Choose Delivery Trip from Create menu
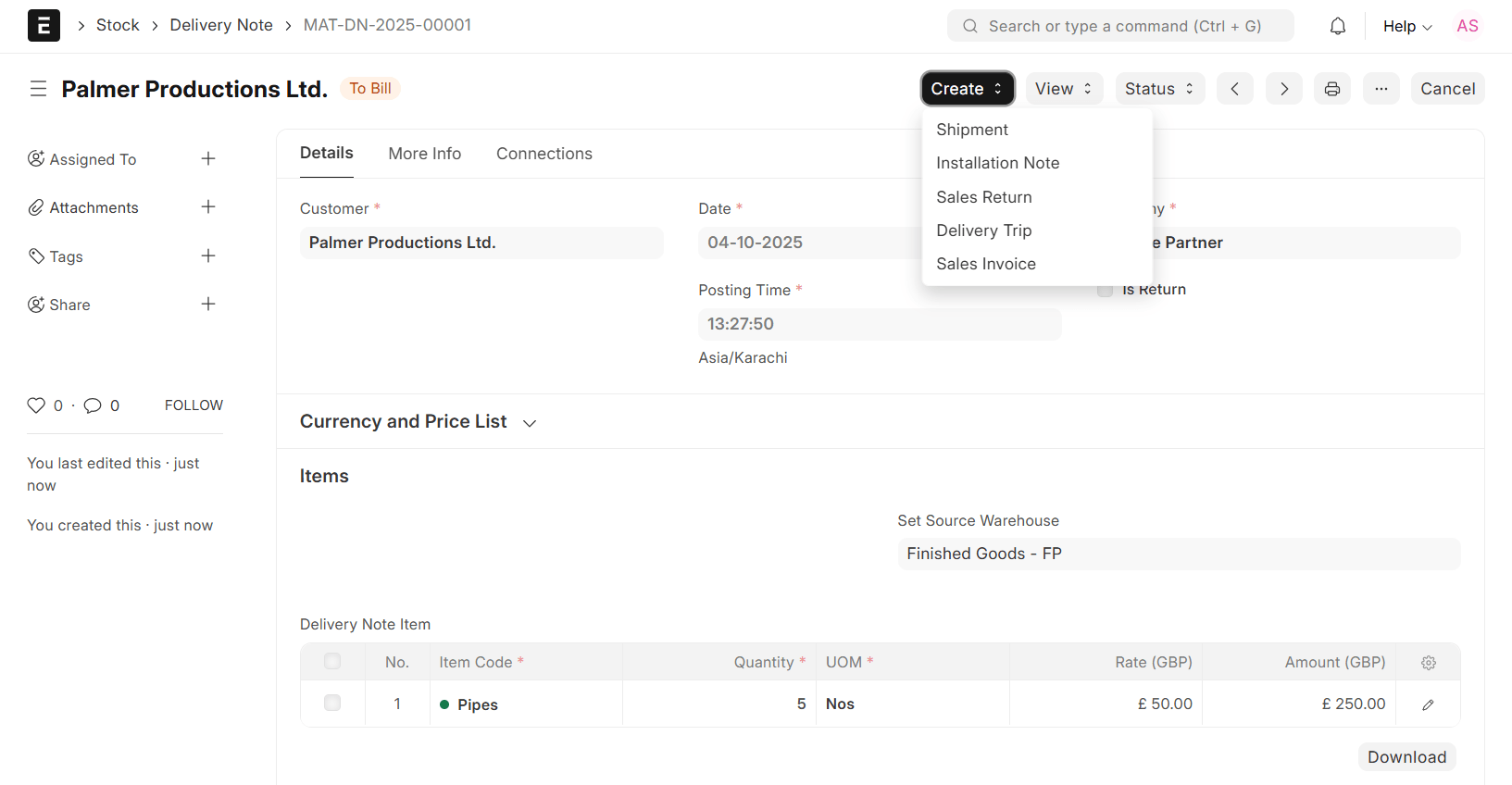Viewport: 1512px width, 785px height. pos(1037,231)
